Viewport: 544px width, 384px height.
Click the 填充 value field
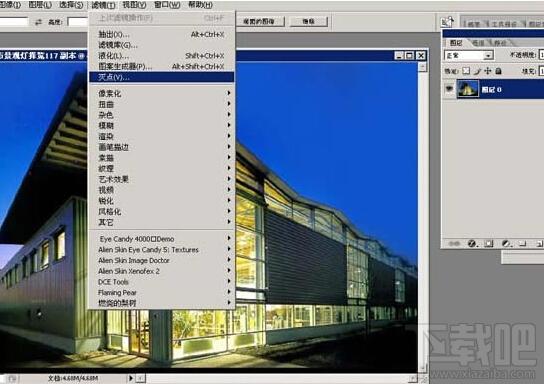pyautogui.click(x=541, y=71)
